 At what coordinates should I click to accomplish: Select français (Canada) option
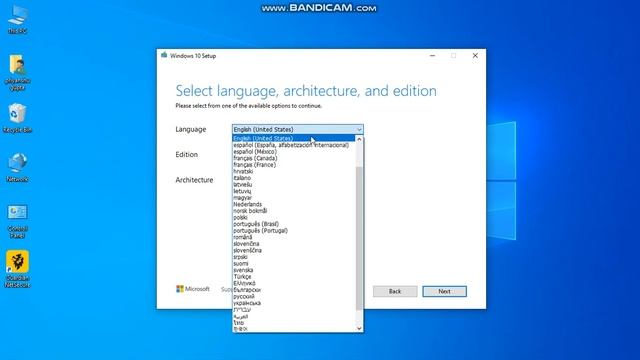point(294,158)
